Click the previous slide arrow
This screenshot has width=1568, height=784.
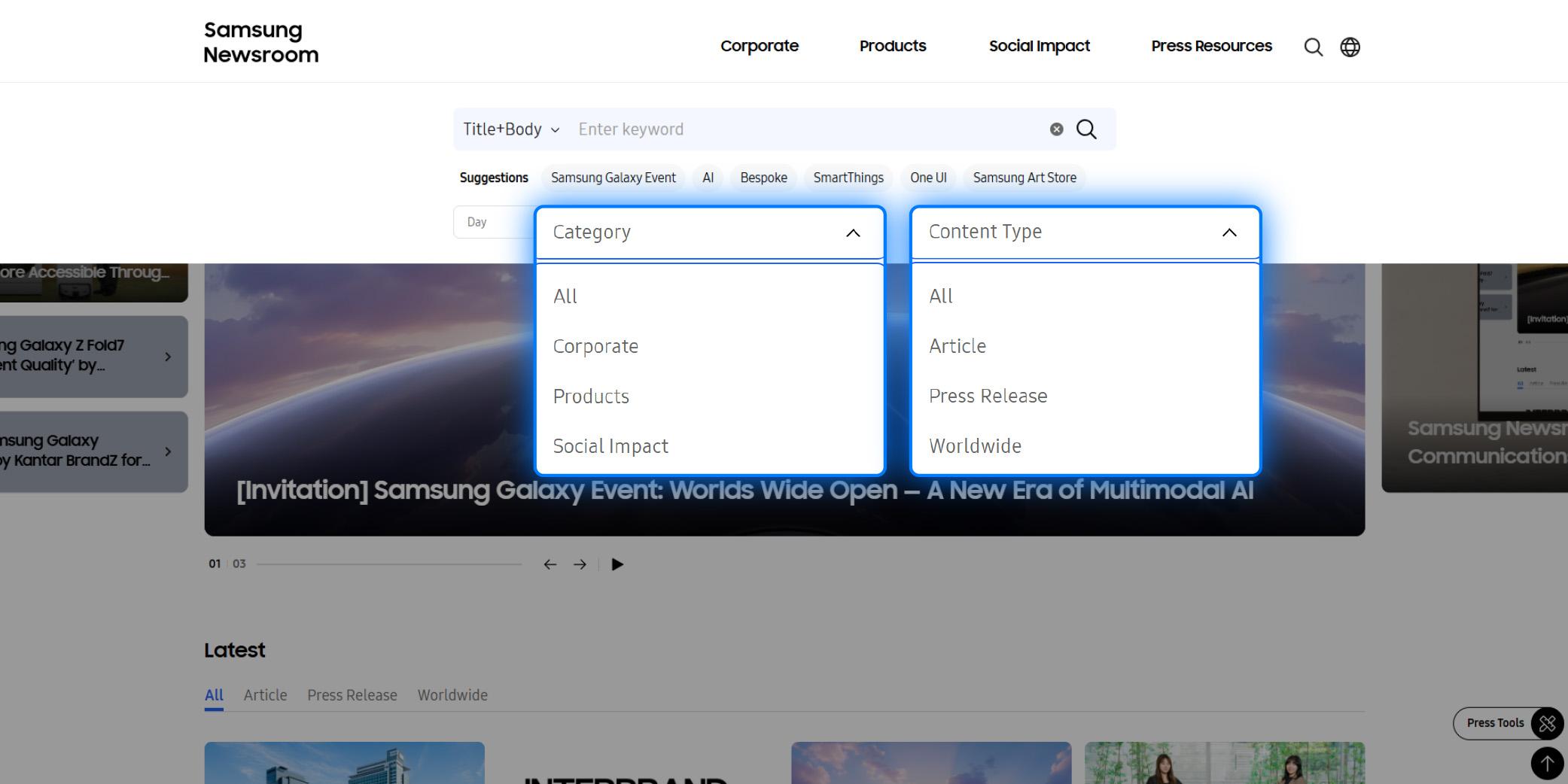tap(550, 564)
